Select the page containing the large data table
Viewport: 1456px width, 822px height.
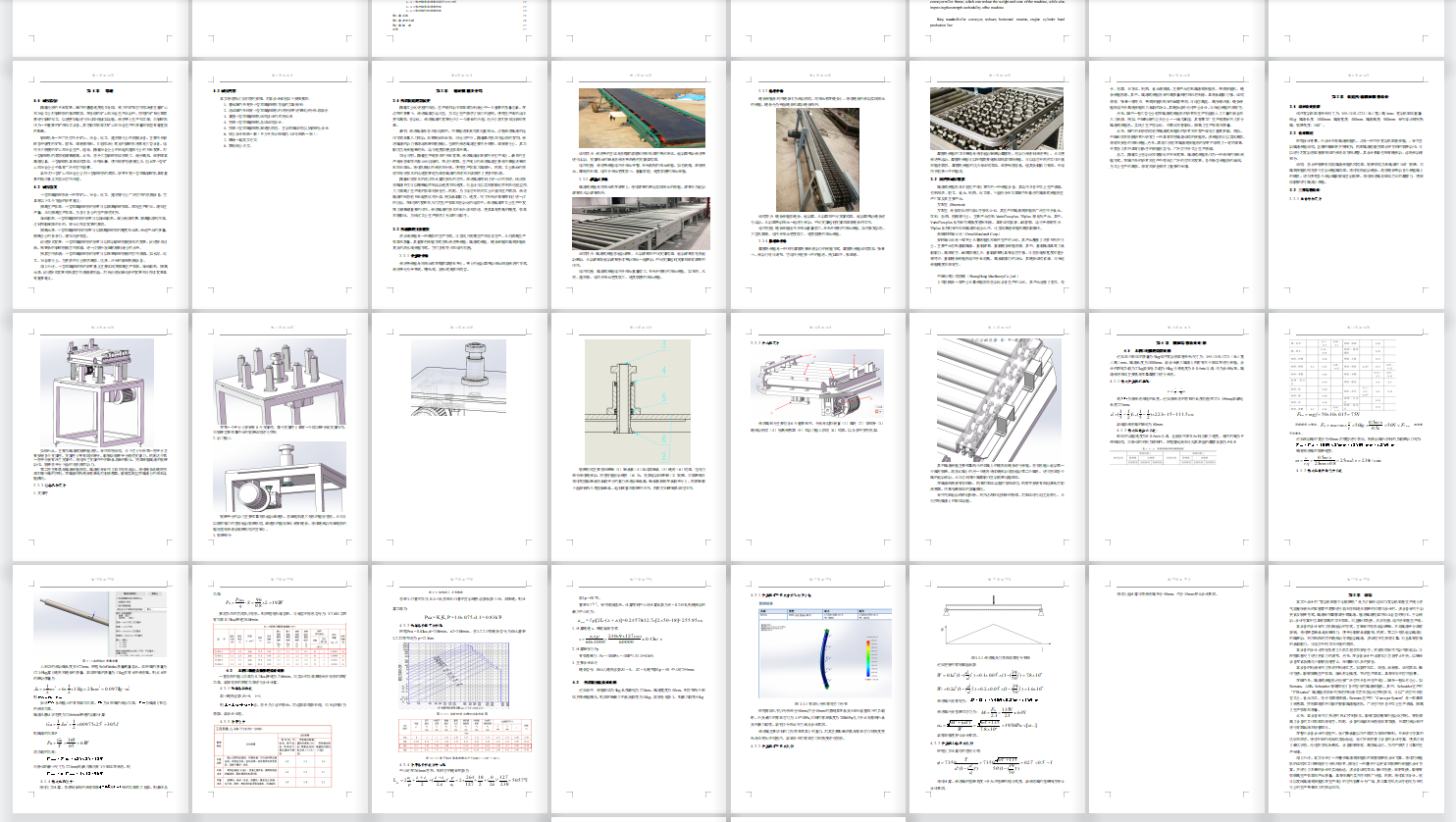pos(1356,437)
